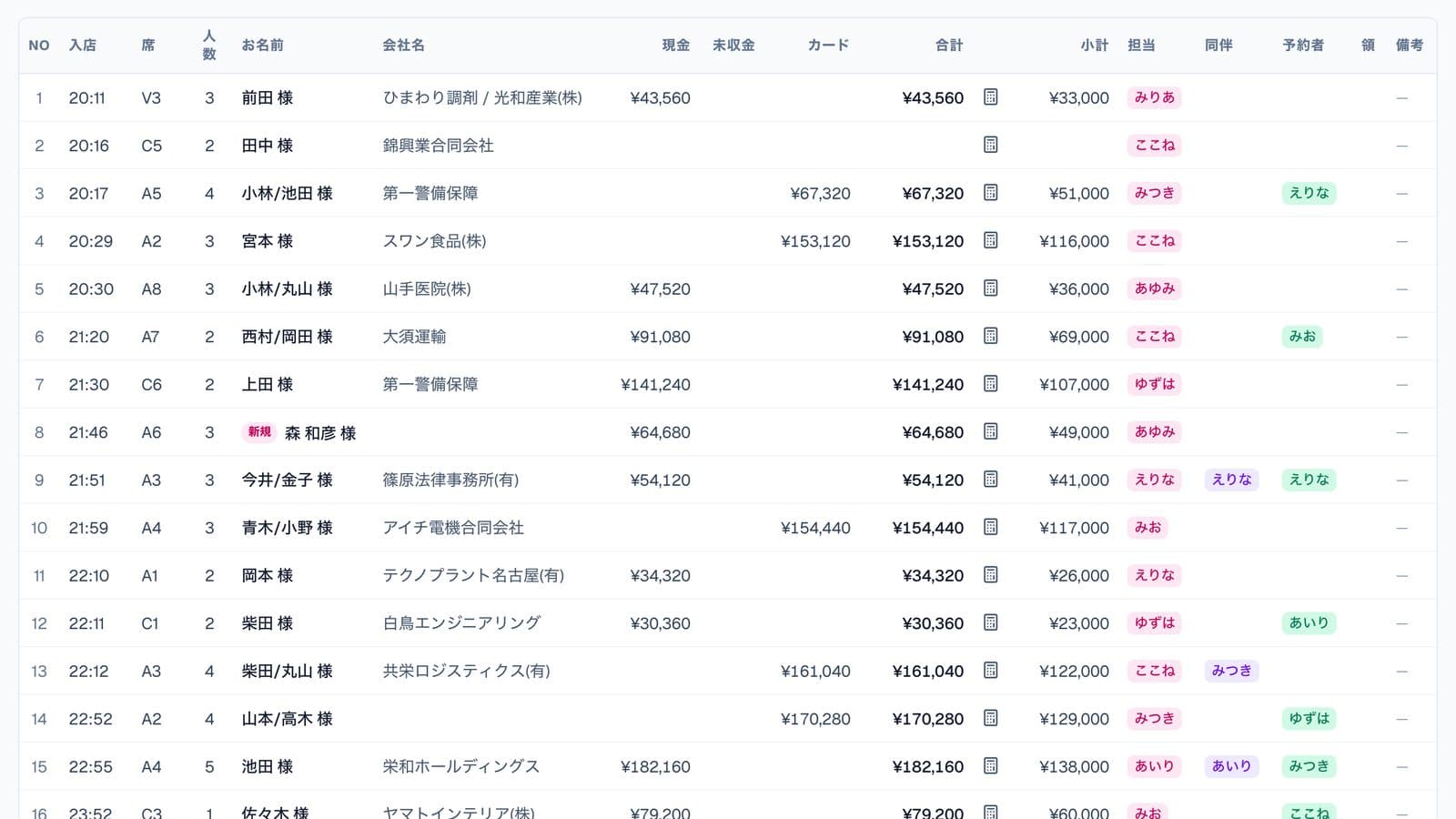Viewport: 1456px width, 819px height.
Task: Click the calculator icon for 佐々木 様 row
Action: [x=991, y=812]
